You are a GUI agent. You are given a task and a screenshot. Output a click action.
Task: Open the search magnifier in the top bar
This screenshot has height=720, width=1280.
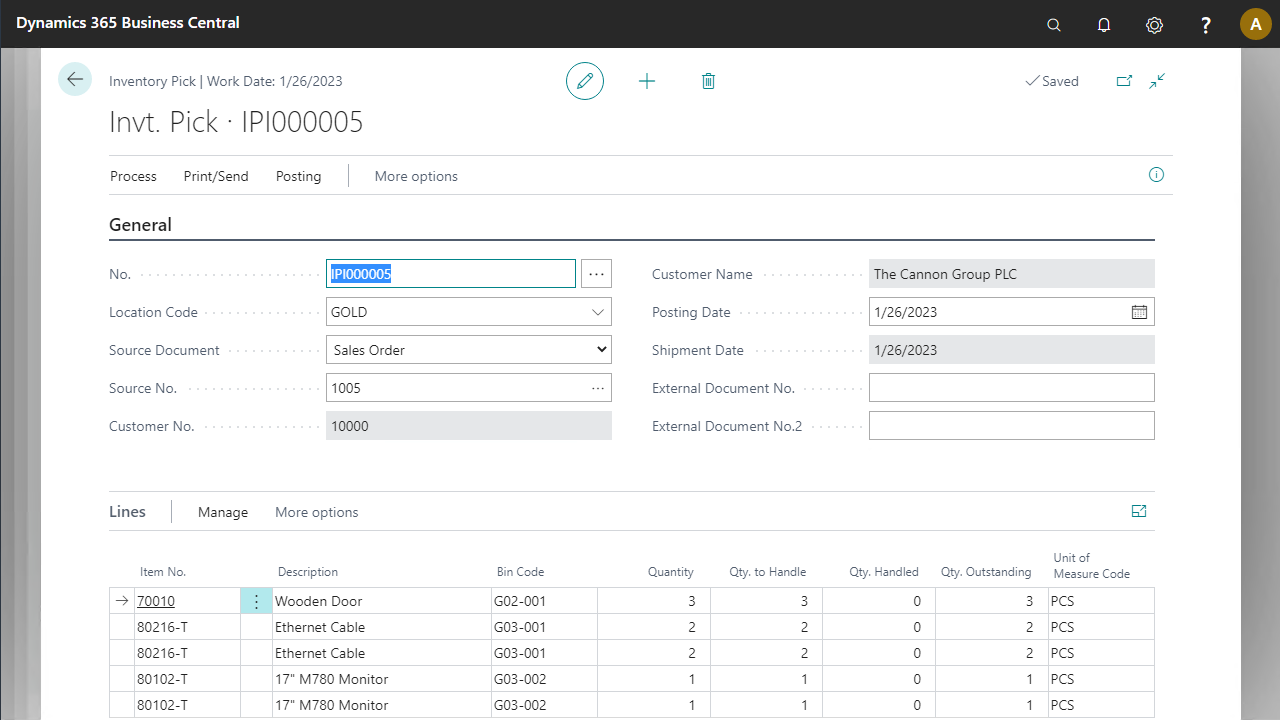point(1054,25)
